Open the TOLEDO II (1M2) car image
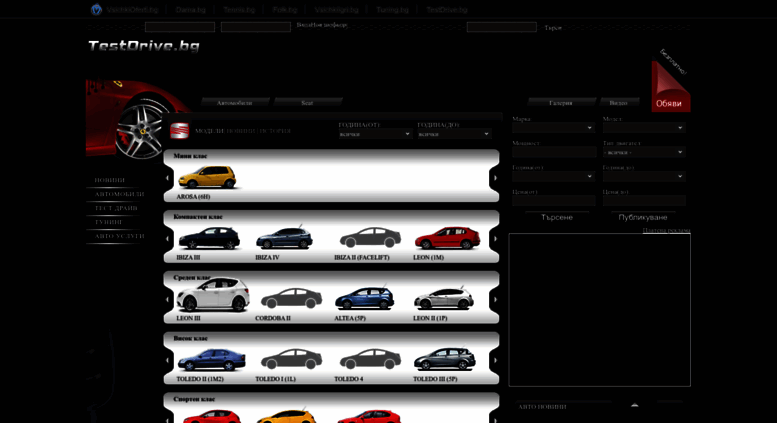Image resolution: width=777 pixels, height=423 pixels. tap(212, 360)
